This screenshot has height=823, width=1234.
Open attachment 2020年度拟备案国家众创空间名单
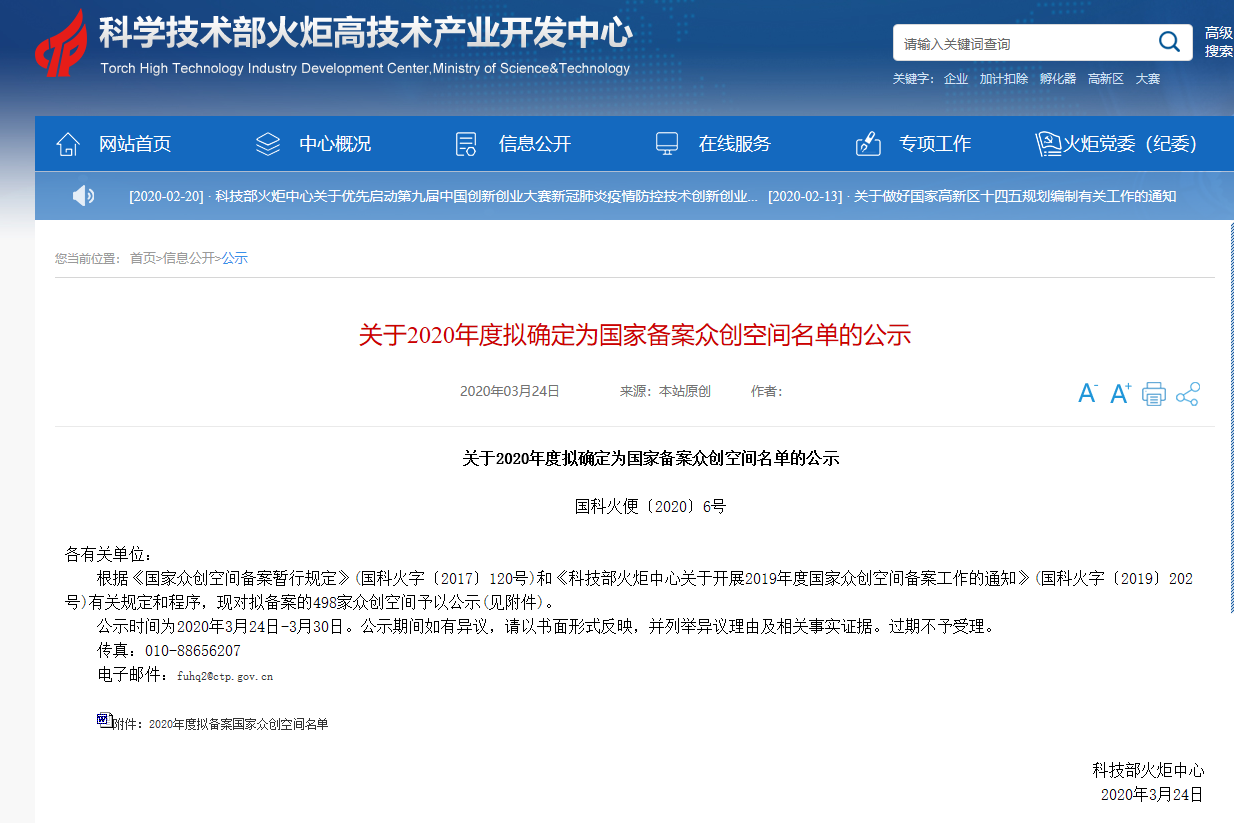[x=238, y=724]
